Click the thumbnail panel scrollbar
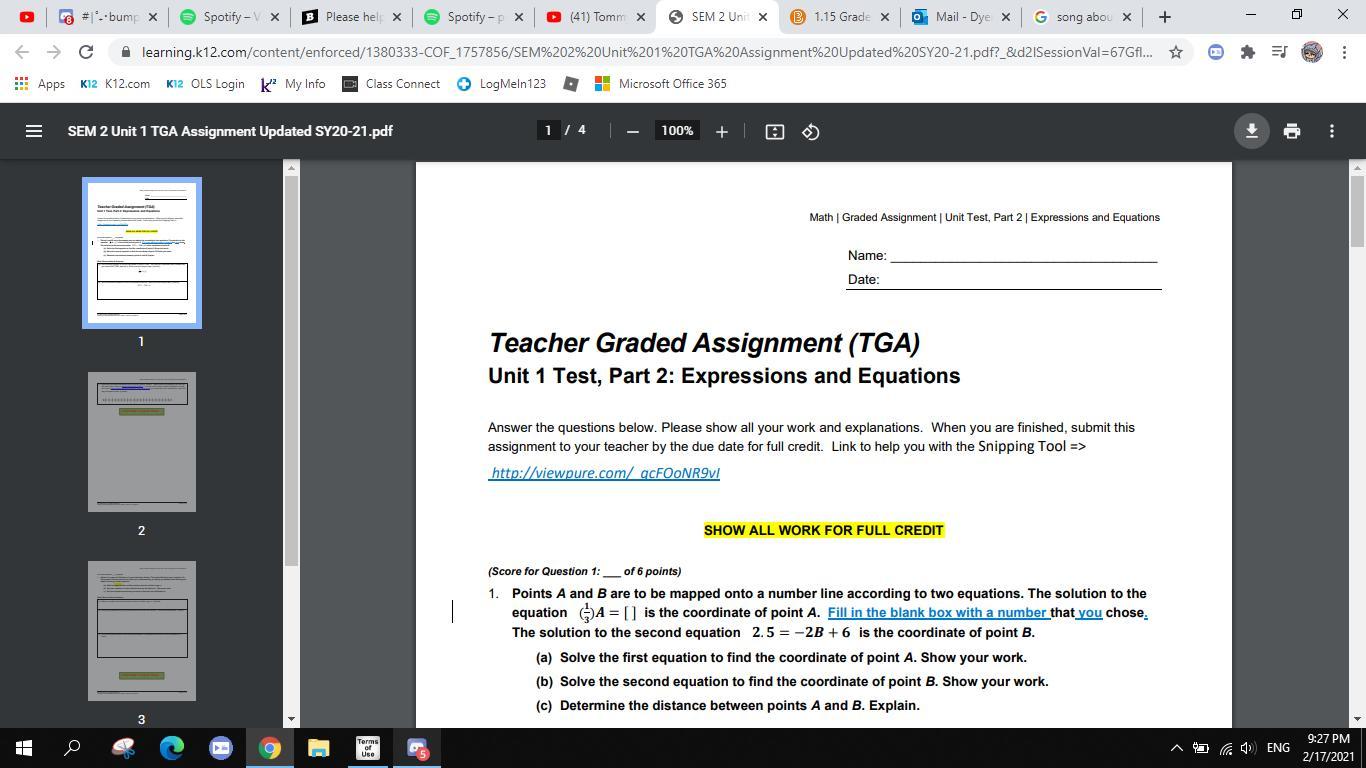 292,370
